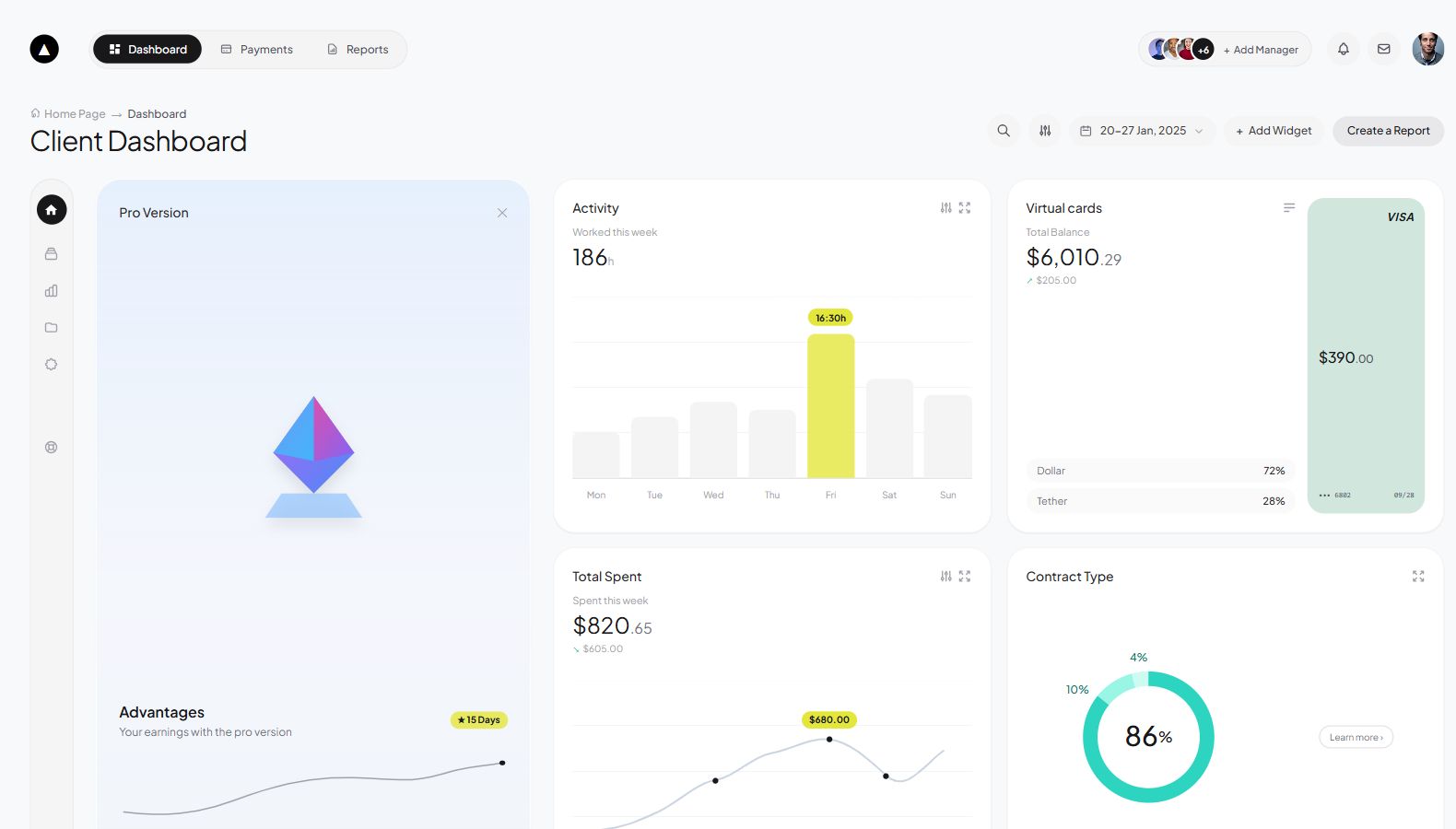Click the $6,010.29 total balance
1456x829 pixels.
[1074, 258]
